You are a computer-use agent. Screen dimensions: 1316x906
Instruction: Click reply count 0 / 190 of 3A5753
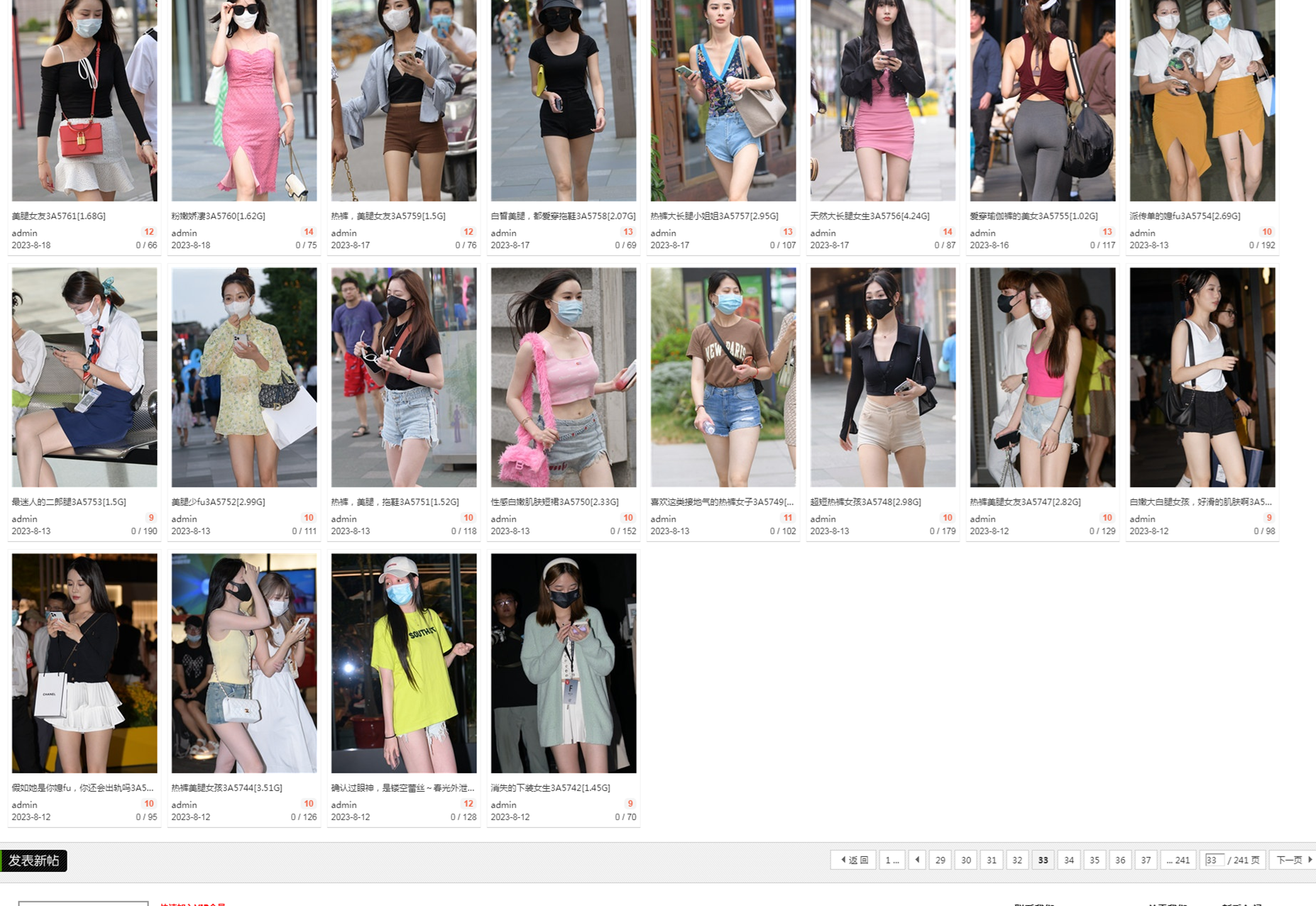[x=144, y=531]
